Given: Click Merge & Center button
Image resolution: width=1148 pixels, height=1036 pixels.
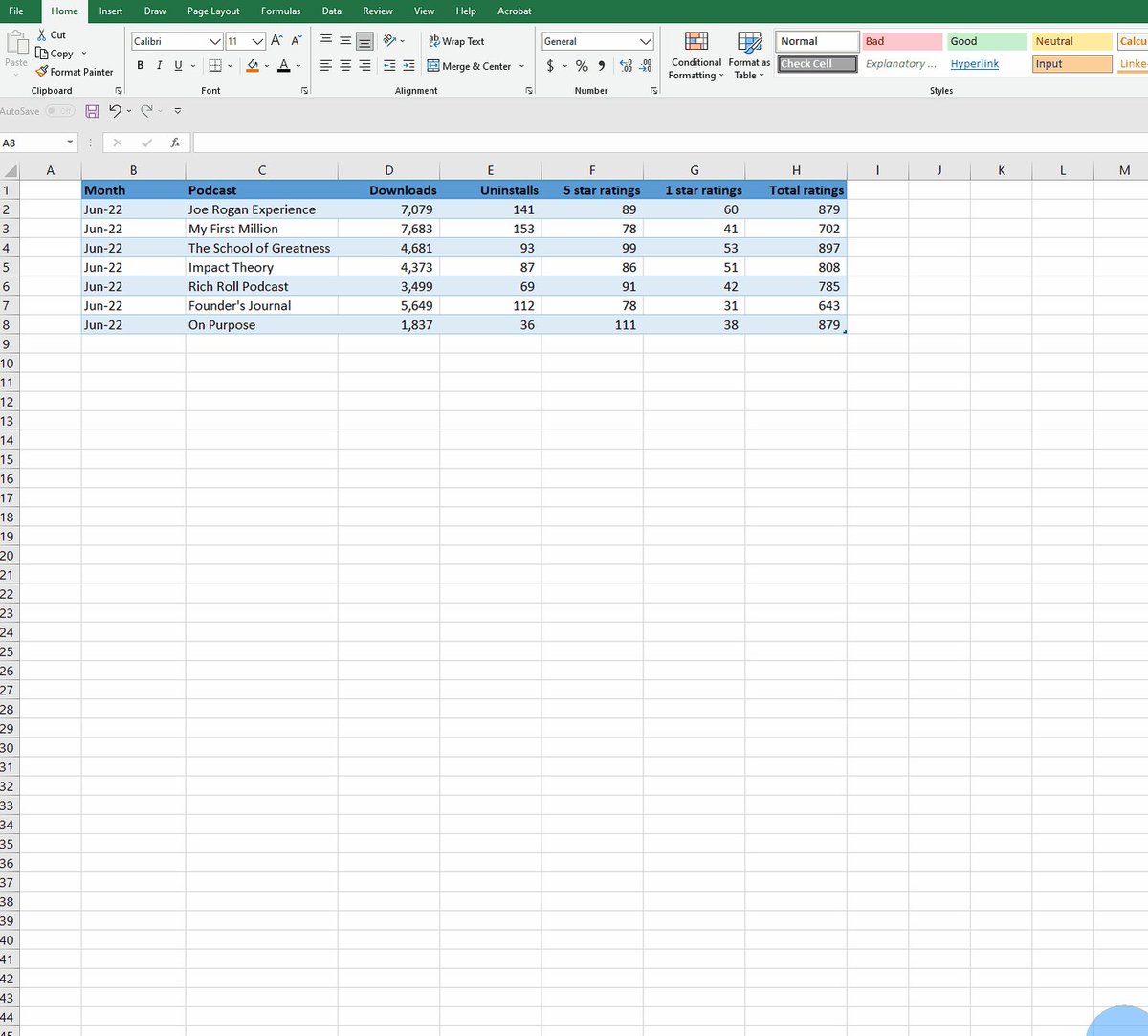Looking at the screenshot, I should click(469, 66).
